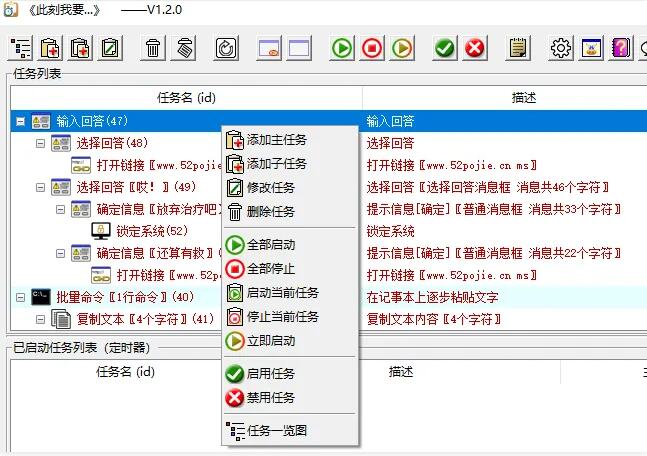
Task: Click the 描述 column header in task list
Action: tap(523, 97)
